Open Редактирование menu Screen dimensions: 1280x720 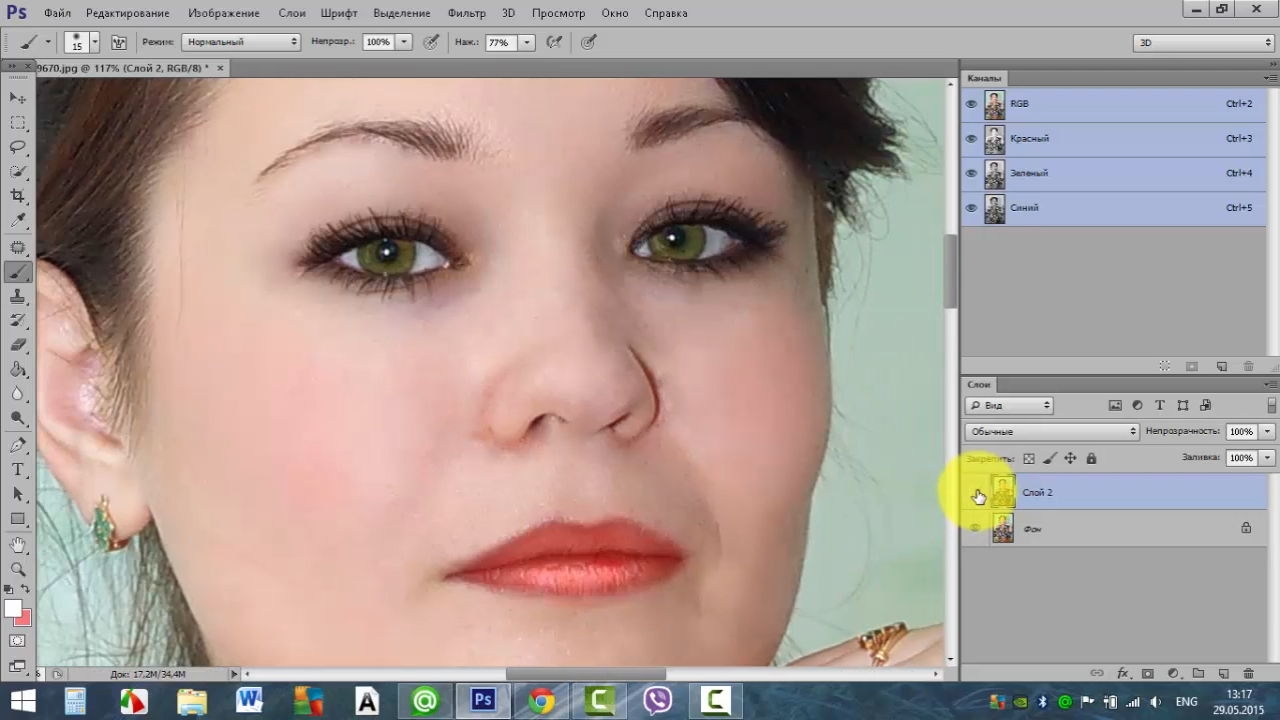[127, 13]
